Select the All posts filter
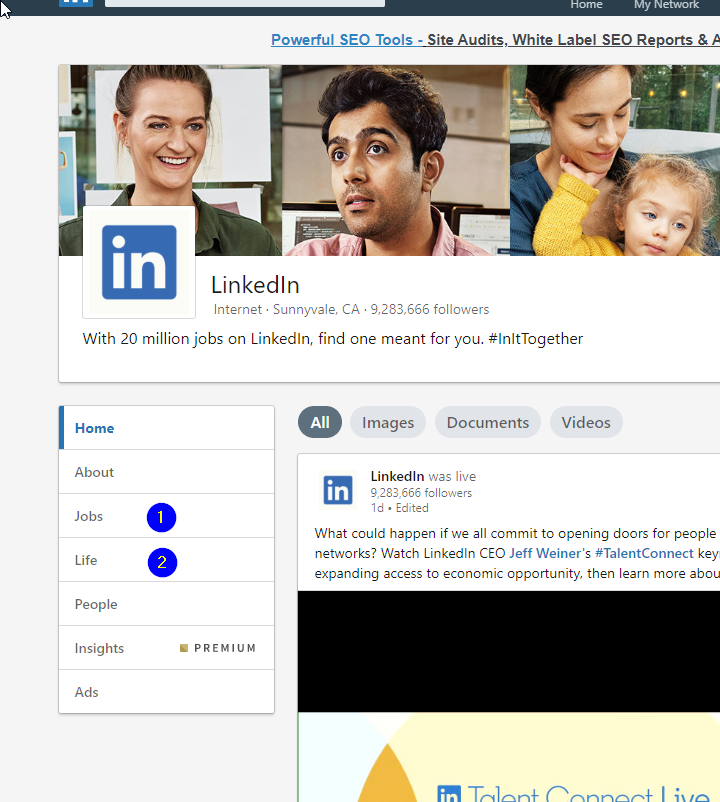 coord(320,422)
